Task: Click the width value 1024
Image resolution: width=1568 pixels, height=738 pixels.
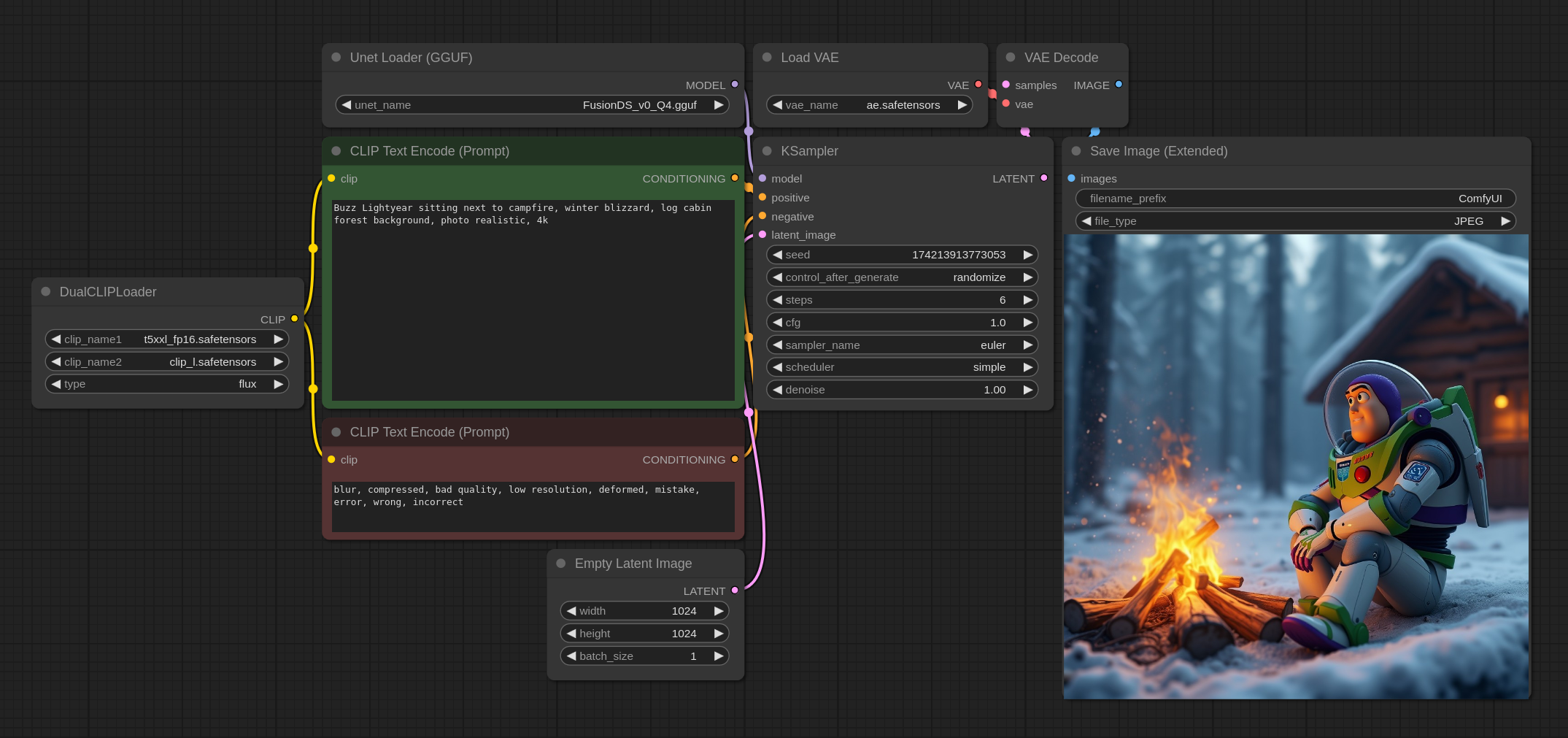Action: pos(684,611)
